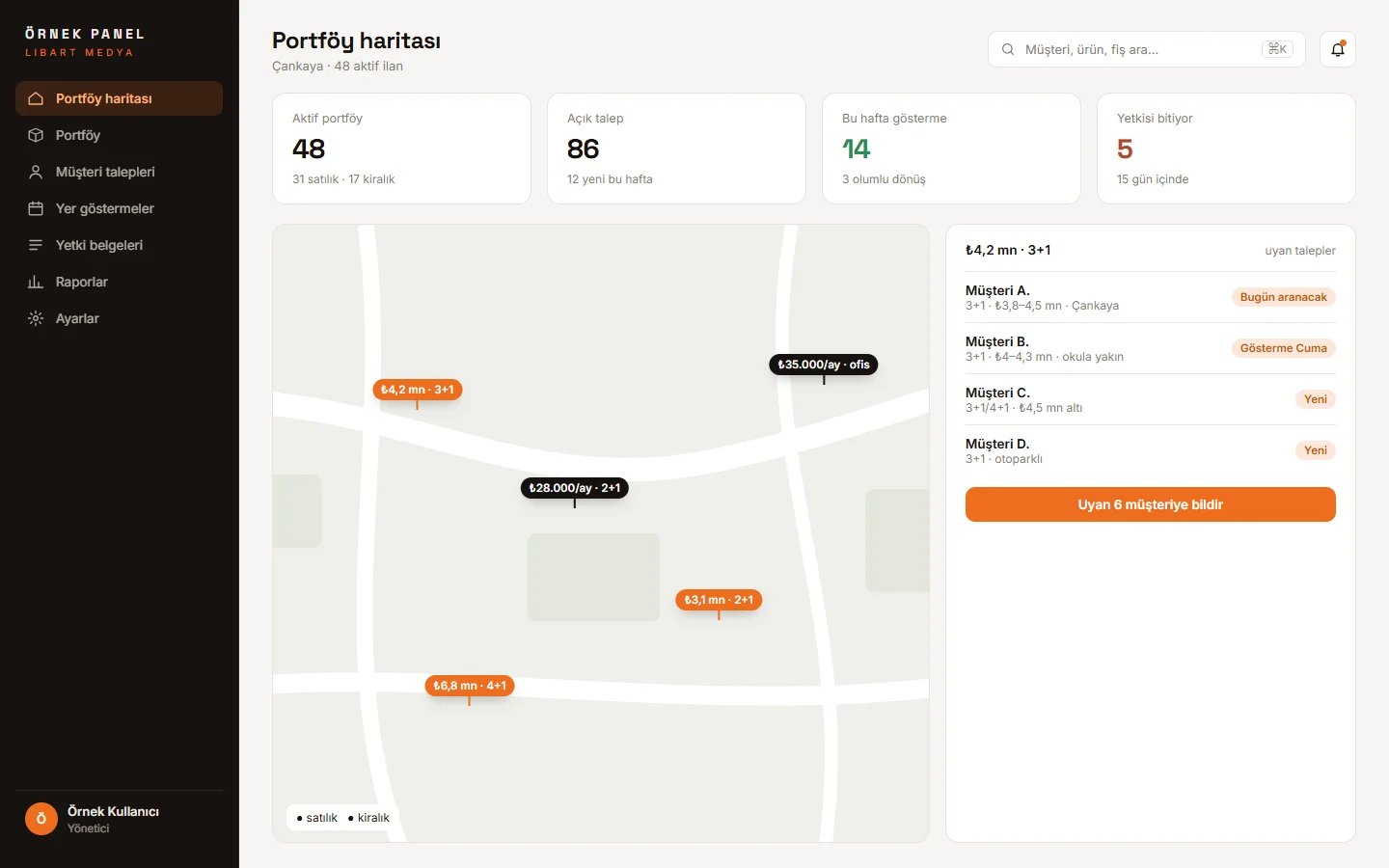Open the 'Açık talep' stat card

[x=676, y=149]
